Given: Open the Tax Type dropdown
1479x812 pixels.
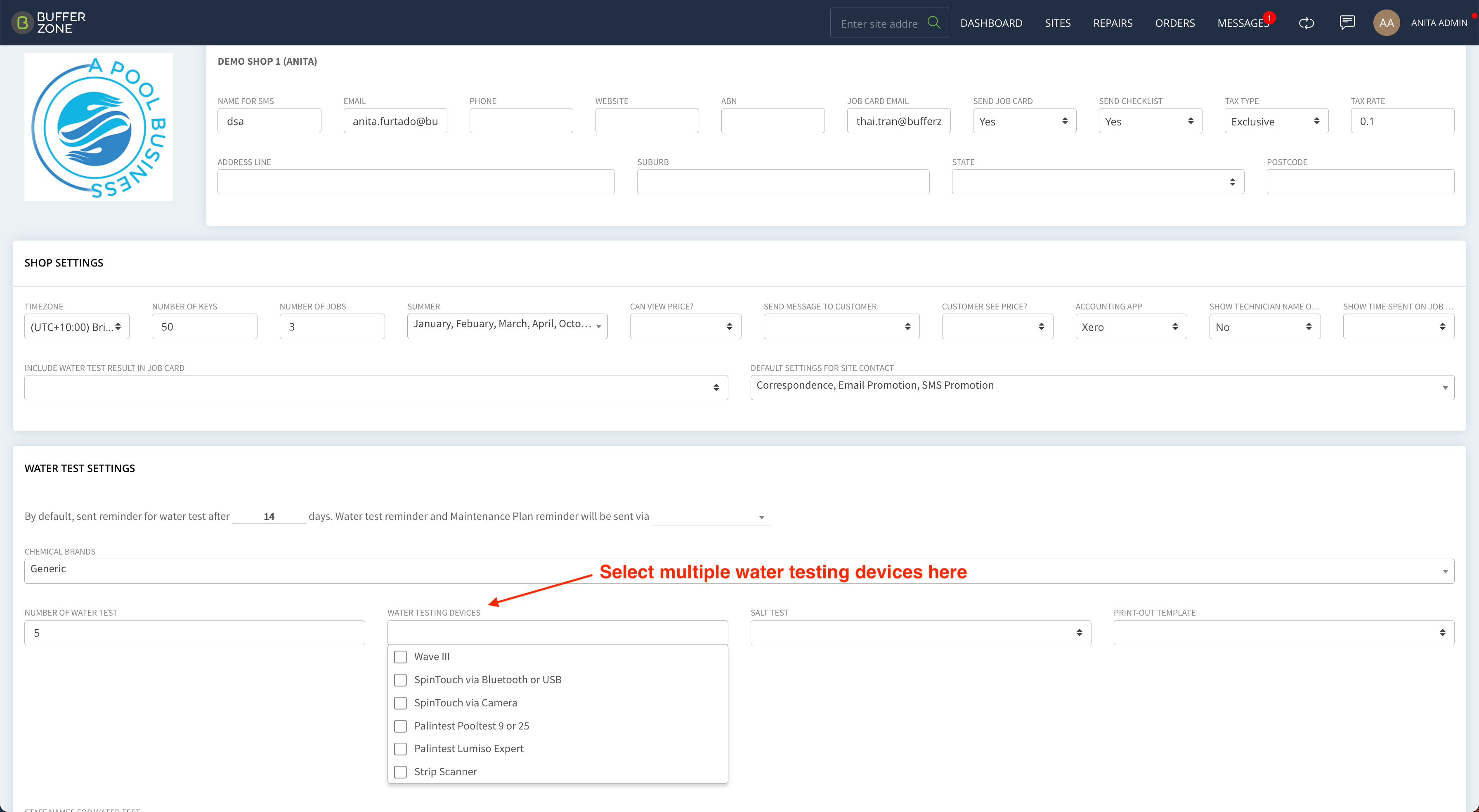Looking at the screenshot, I should point(1276,121).
